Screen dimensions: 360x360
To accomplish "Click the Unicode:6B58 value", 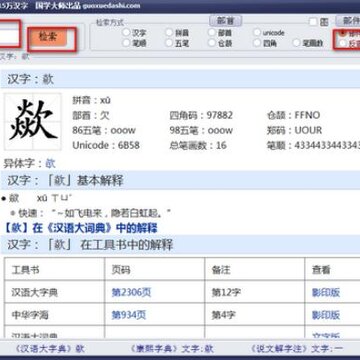I will tap(106, 145).
